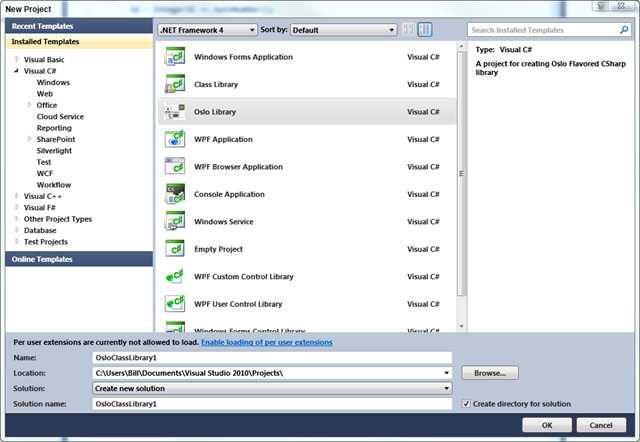Click the Solution name input field
This screenshot has height=442, width=640.
tap(272, 404)
